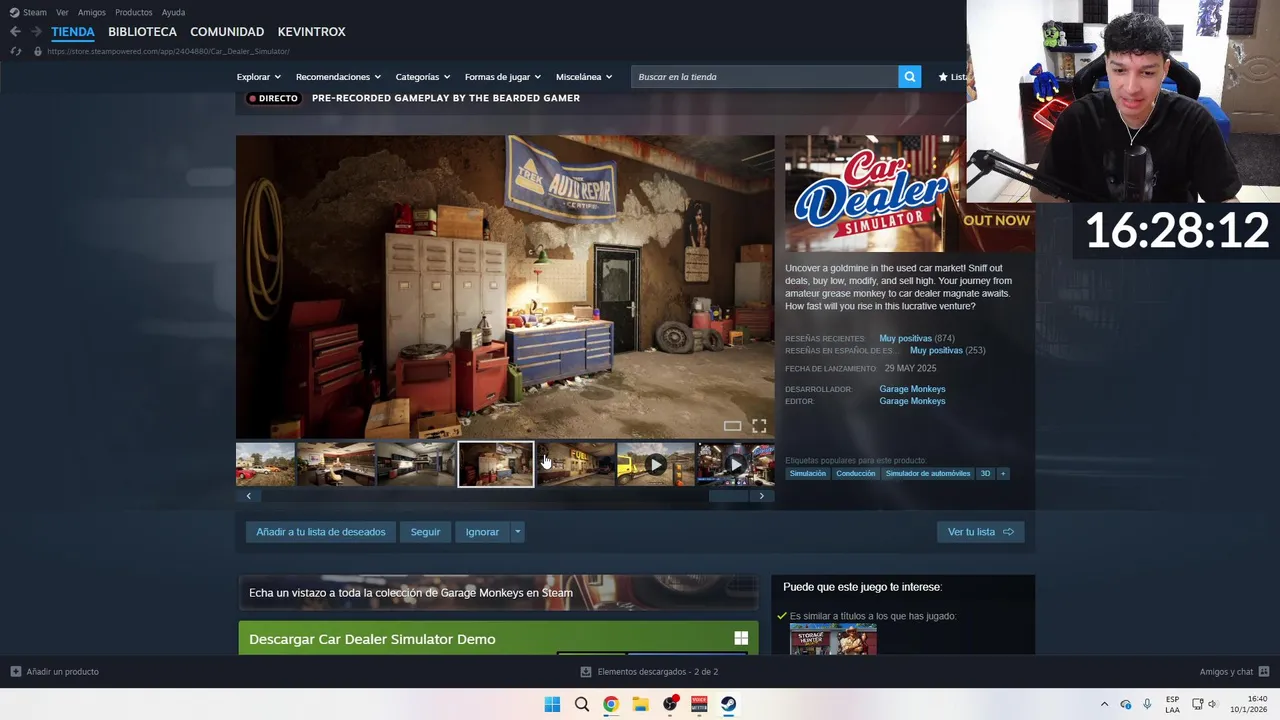This screenshot has height=720, width=1280.
Task: Open recent reviews Muy positivas (874) link
Action: (916, 338)
